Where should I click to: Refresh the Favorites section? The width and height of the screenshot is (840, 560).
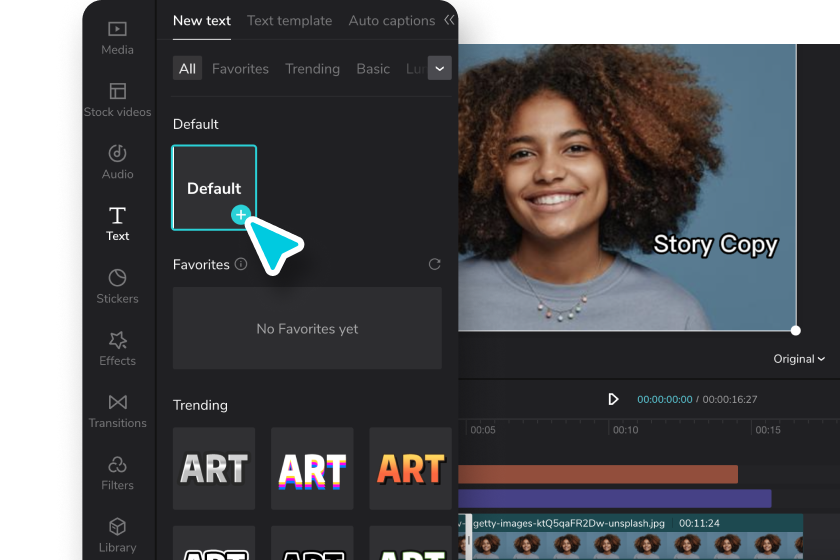[434, 264]
